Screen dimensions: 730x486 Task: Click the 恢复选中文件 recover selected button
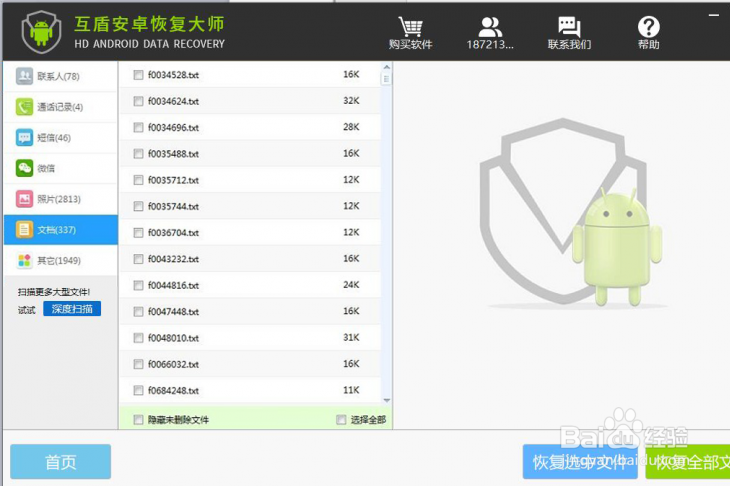pyautogui.click(x=580, y=462)
